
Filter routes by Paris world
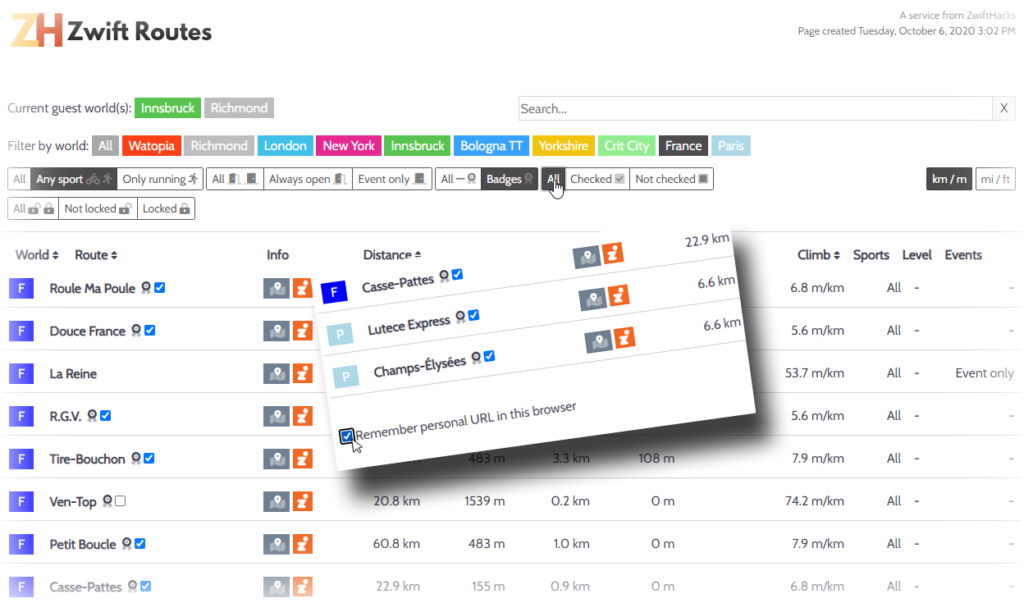(731, 146)
